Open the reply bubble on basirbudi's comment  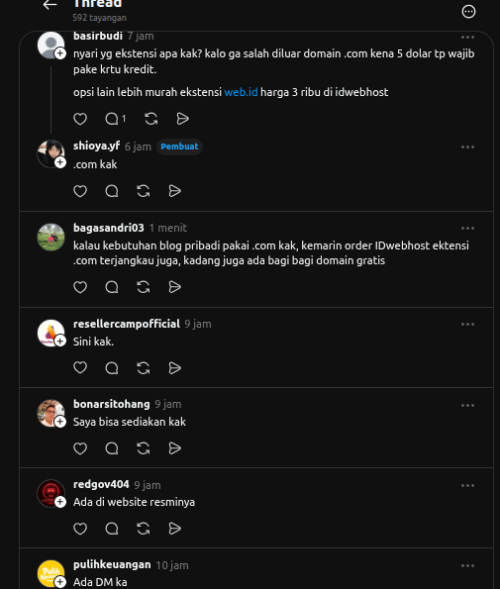tap(112, 119)
